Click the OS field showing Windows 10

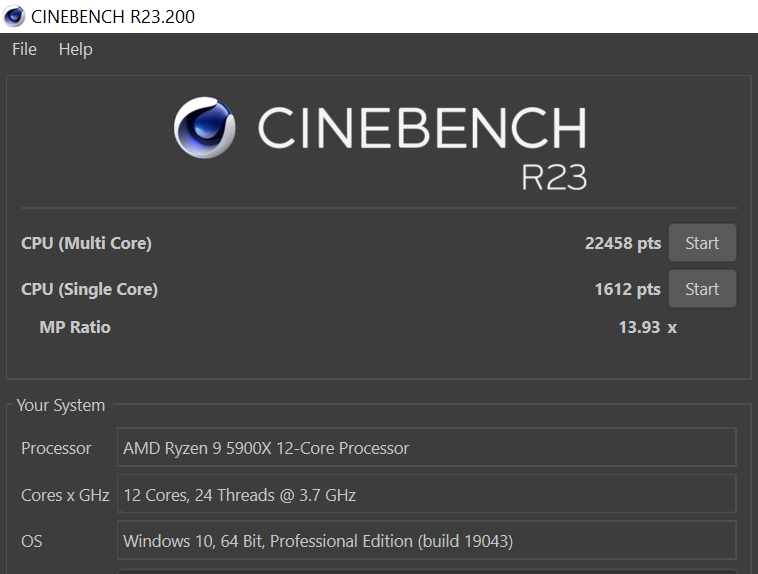426,540
